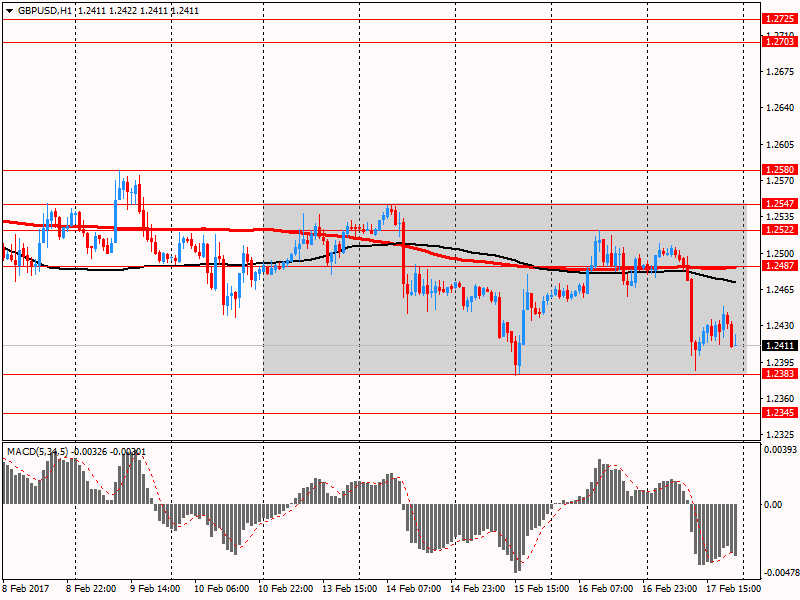Click the 1.2580 resistance level label
The width and height of the screenshot is (800, 600).
coord(779,170)
